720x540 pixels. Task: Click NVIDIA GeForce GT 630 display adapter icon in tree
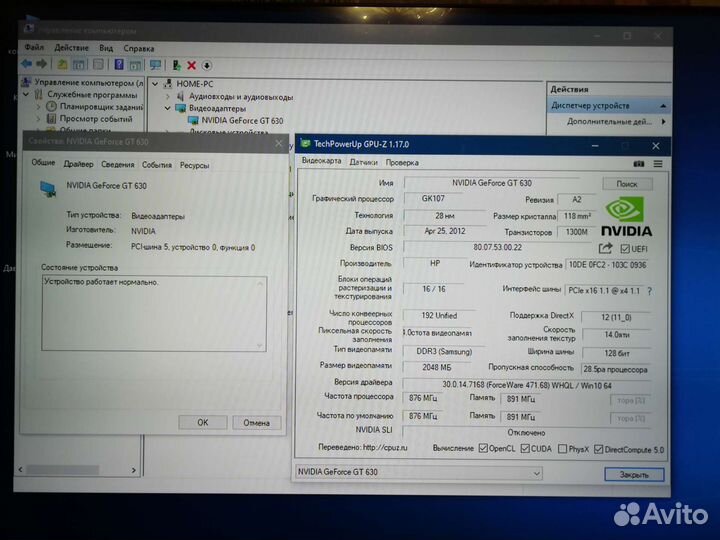click(x=193, y=121)
